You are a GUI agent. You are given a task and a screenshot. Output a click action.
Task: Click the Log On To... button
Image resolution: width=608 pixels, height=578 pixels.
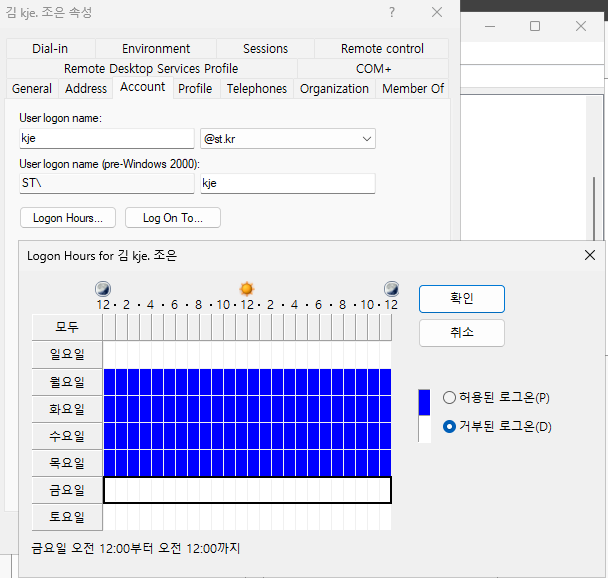173,218
